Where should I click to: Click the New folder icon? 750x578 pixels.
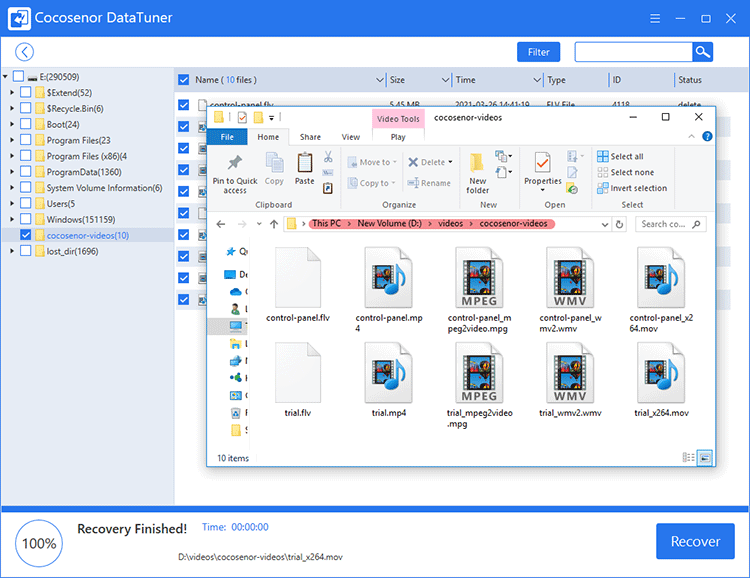tap(477, 163)
